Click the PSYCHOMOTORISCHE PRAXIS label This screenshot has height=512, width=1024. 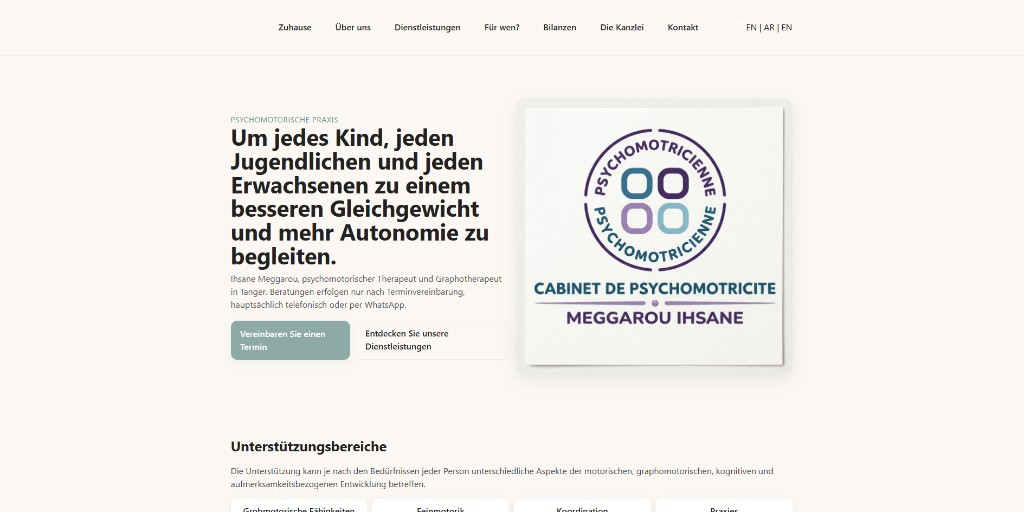click(x=284, y=120)
